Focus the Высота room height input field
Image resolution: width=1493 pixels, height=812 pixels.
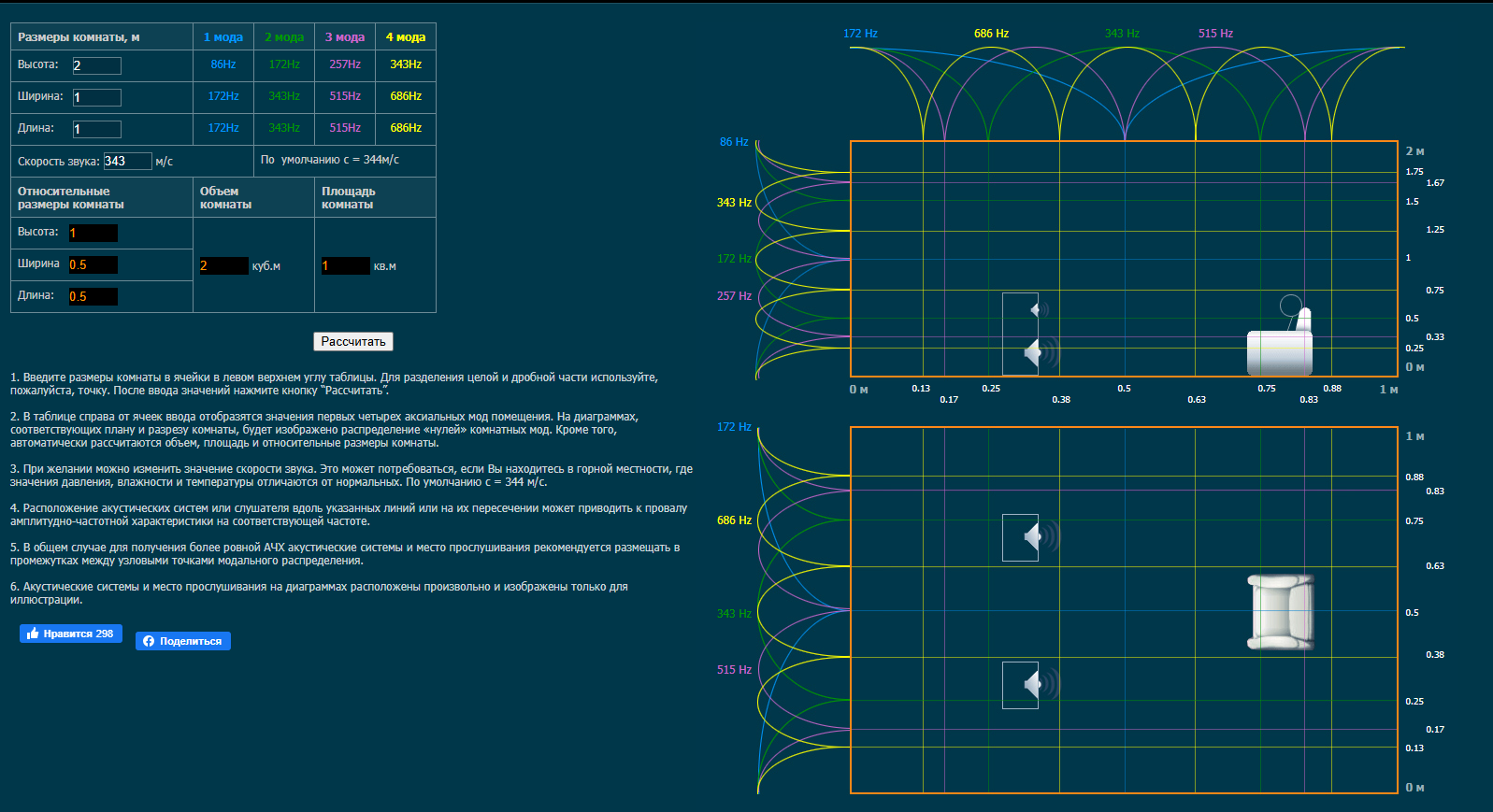click(97, 65)
